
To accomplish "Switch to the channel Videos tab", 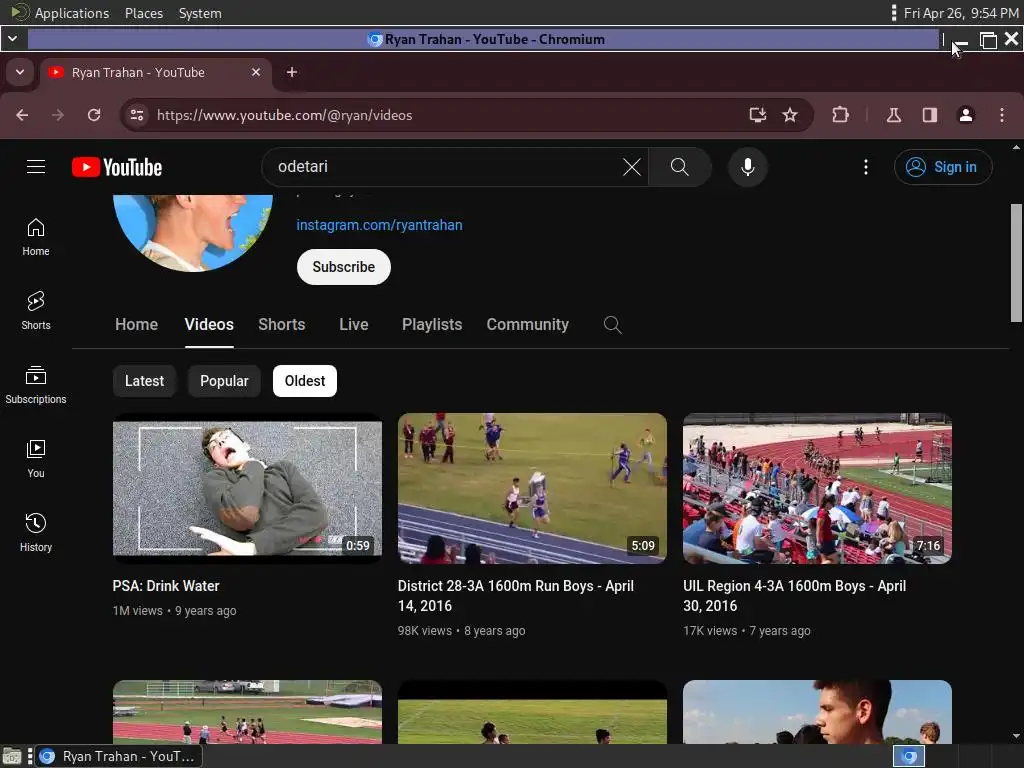I will click(209, 325).
